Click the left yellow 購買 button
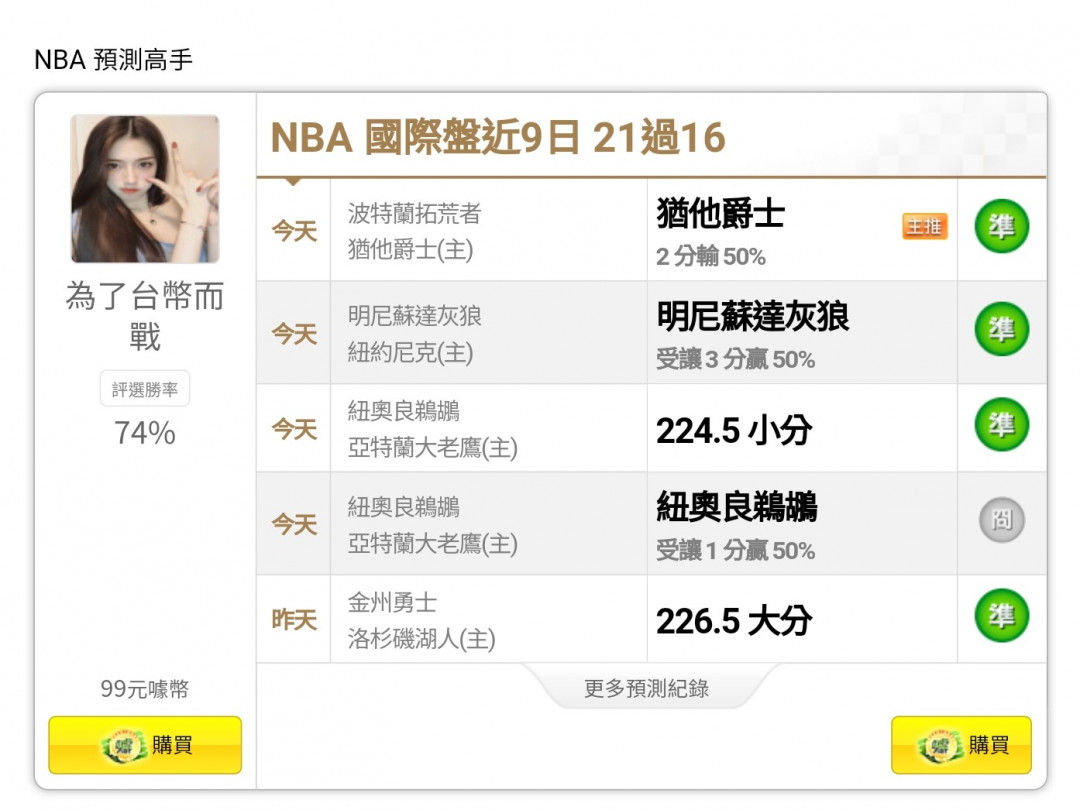 click(145, 745)
